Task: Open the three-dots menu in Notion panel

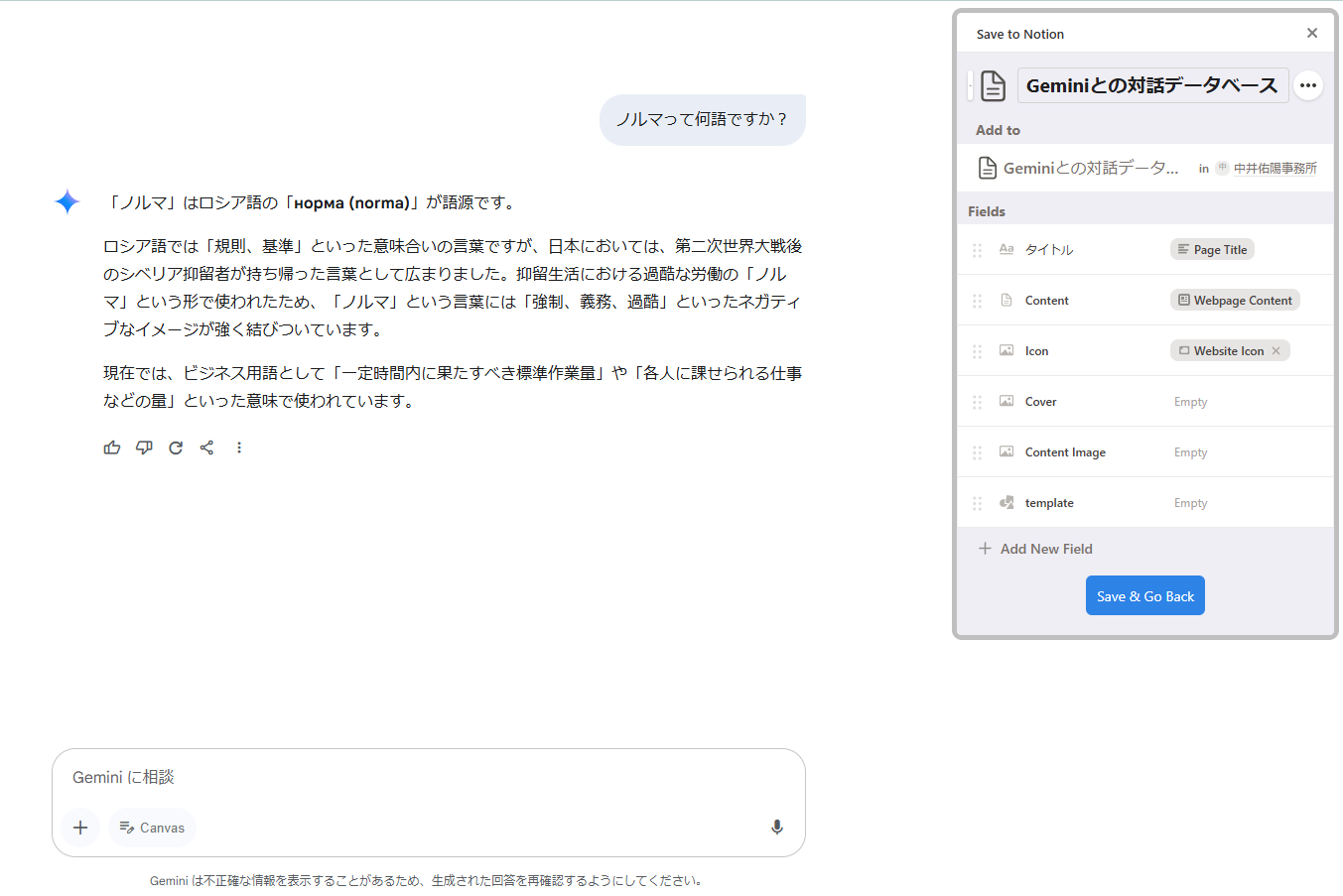Action: click(1308, 85)
